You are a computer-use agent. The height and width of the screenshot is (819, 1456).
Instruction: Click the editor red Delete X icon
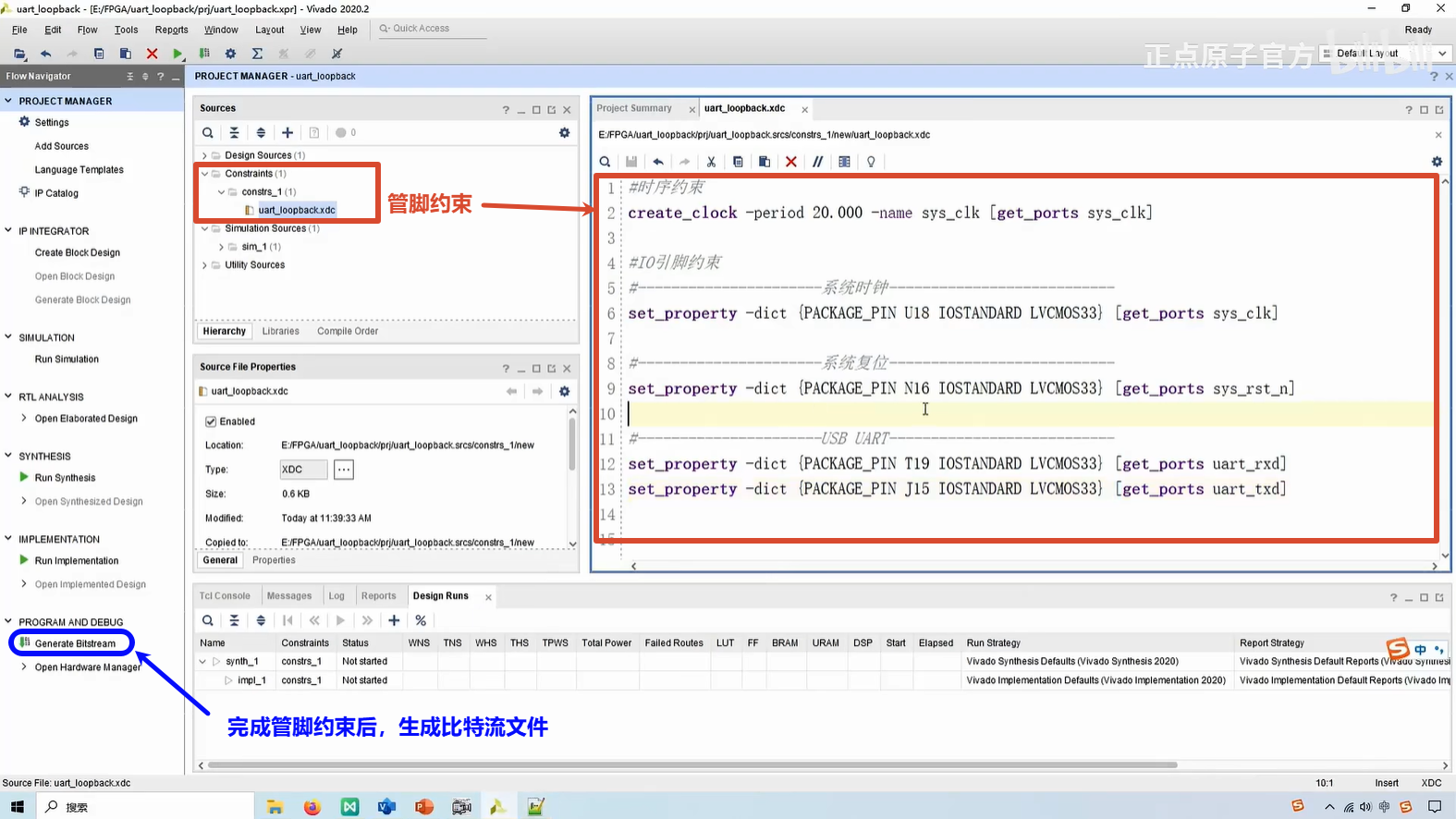791,162
